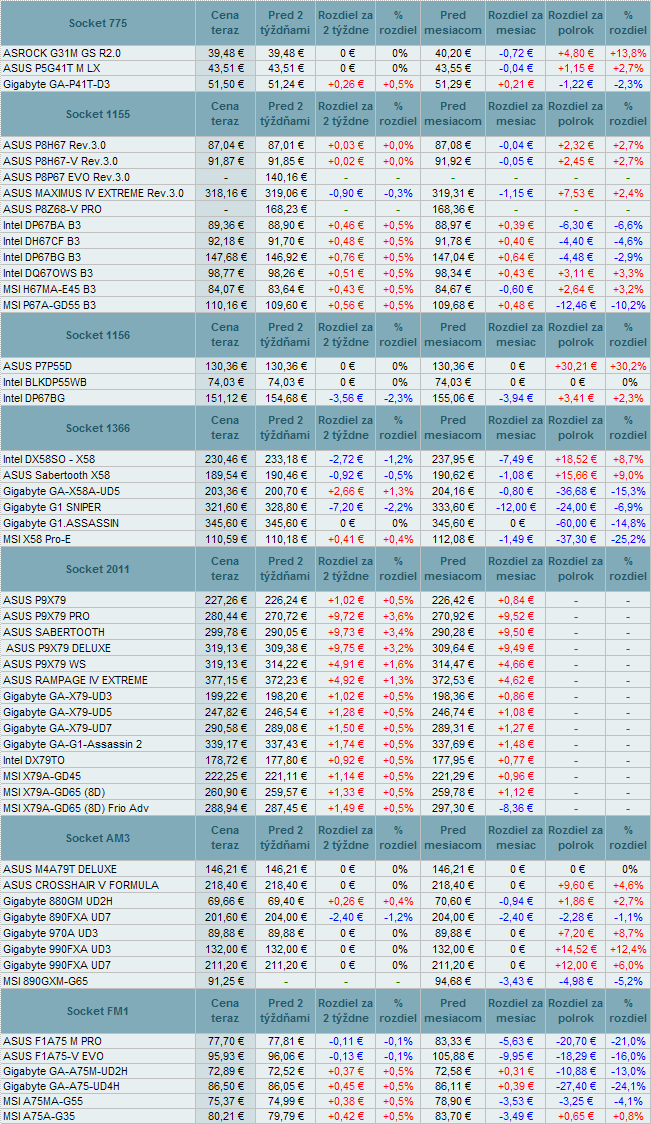This screenshot has height=1124, width=651.
Task: Select Intel DQ67OWS B3 product name
Action: click(x=48, y=273)
